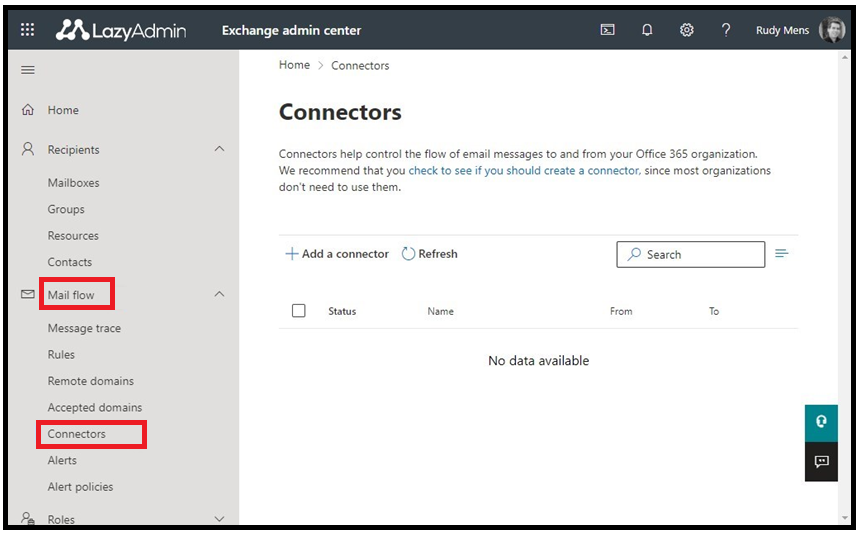Open Contacts in sidebar
Screen dimensions: 859x535
point(70,262)
